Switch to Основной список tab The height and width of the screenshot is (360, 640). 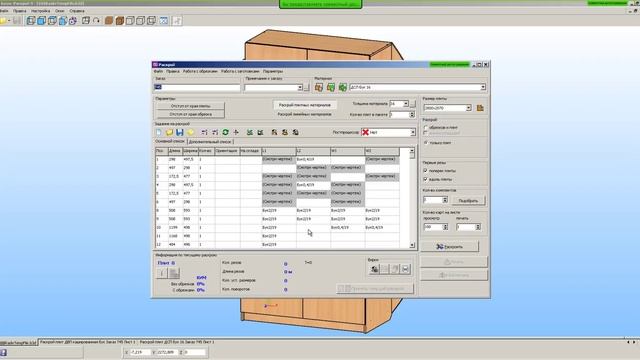tap(170, 141)
